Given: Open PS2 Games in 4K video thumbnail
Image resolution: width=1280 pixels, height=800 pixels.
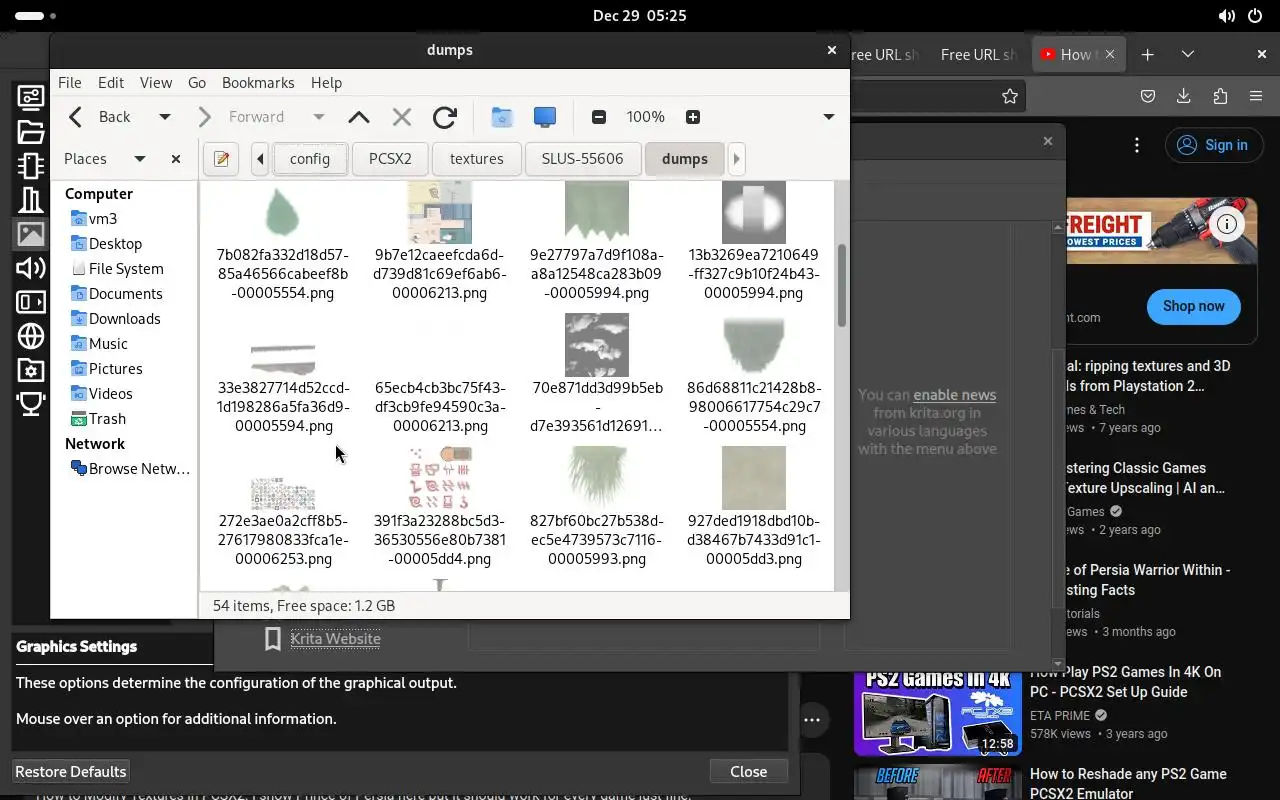Looking at the screenshot, I should pos(938,712).
